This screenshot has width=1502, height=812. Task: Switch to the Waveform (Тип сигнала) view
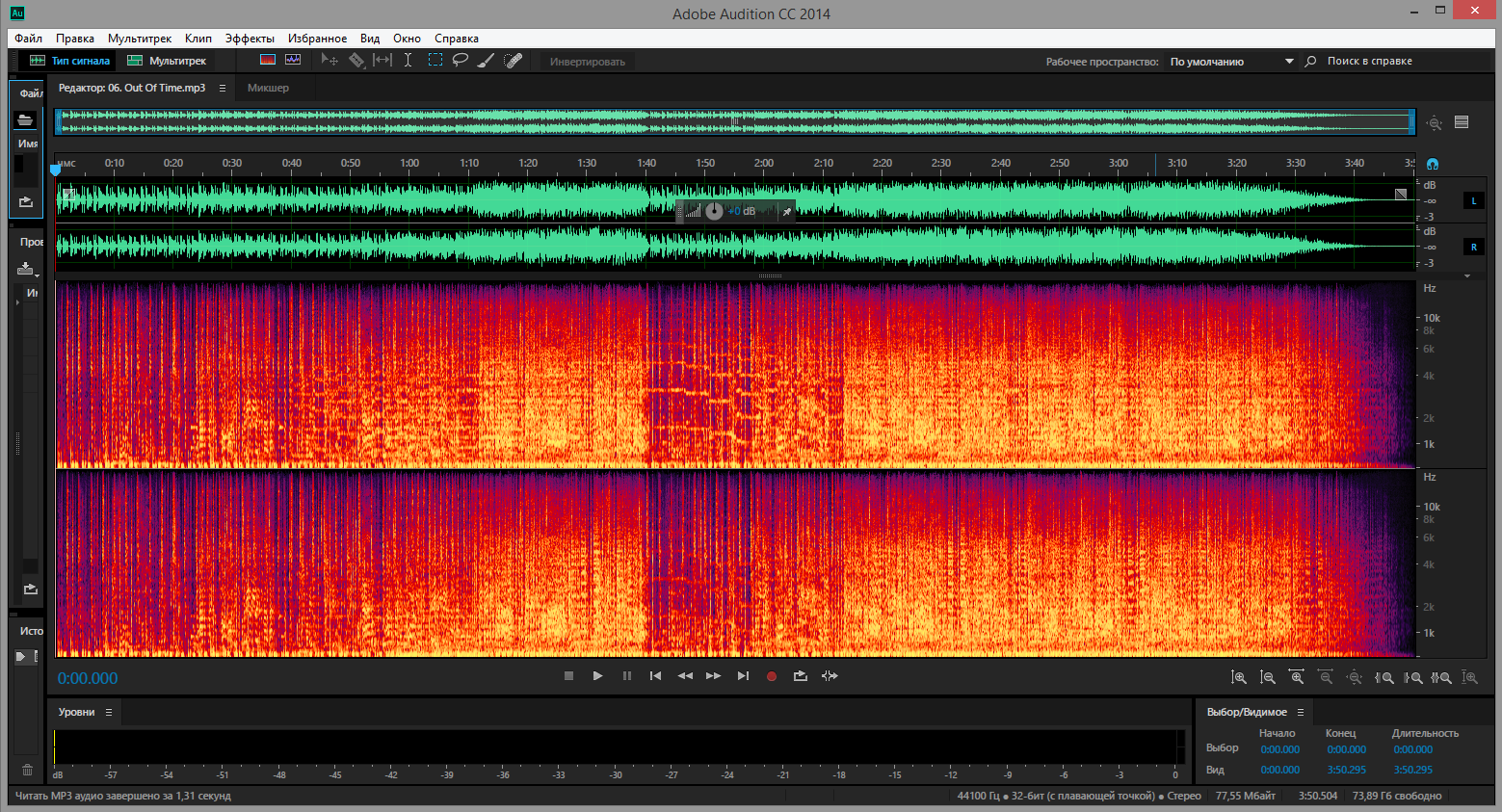(x=69, y=61)
